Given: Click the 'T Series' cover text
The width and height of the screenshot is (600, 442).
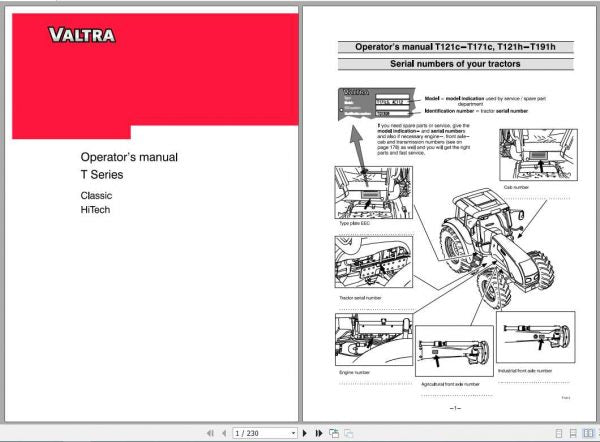Looking at the screenshot, I should [x=102, y=175].
